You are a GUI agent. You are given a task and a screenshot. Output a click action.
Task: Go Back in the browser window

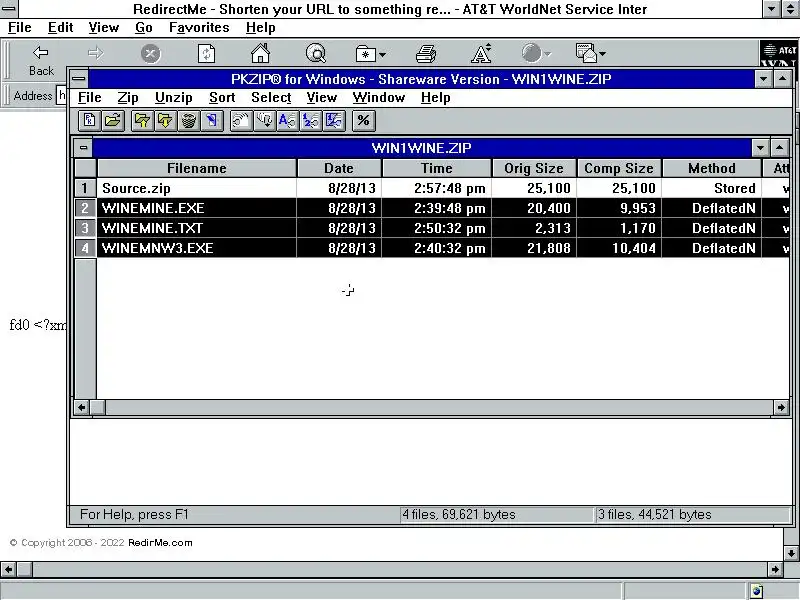coord(41,60)
